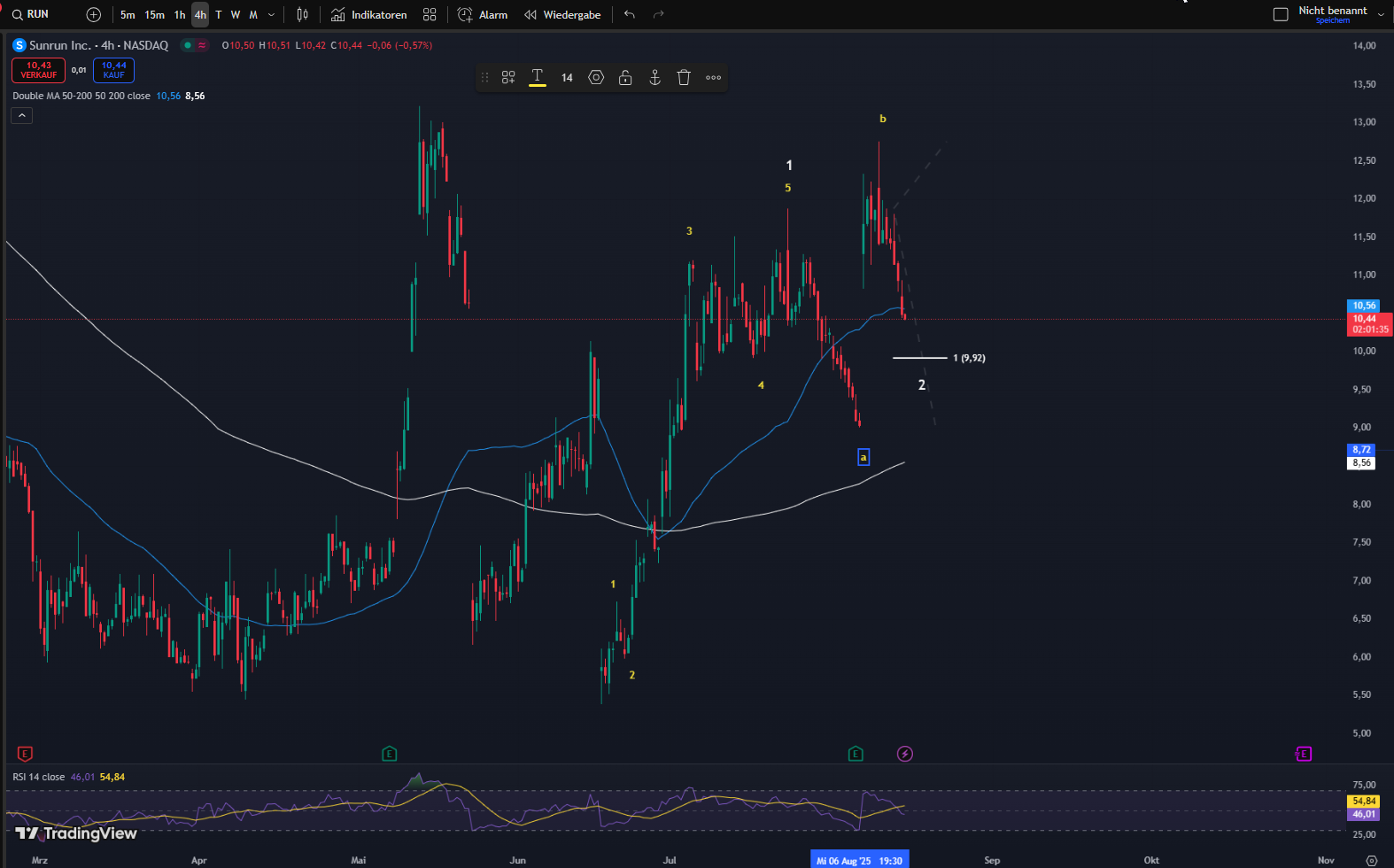Switch to the 1h timeframe
Image resolution: width=1394 pixels, height=868 pixels.
180,15
